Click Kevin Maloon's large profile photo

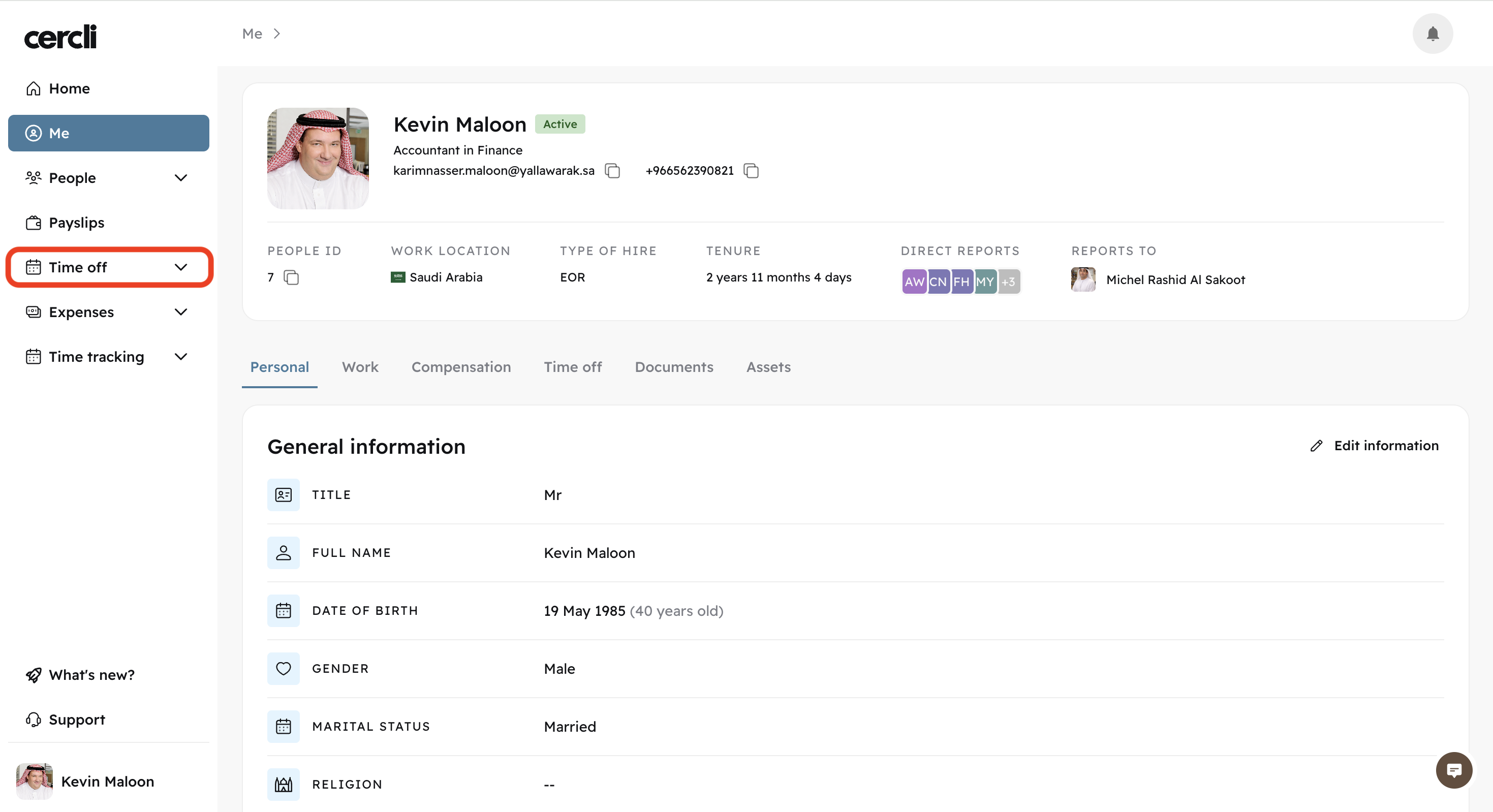click(318, 158)
